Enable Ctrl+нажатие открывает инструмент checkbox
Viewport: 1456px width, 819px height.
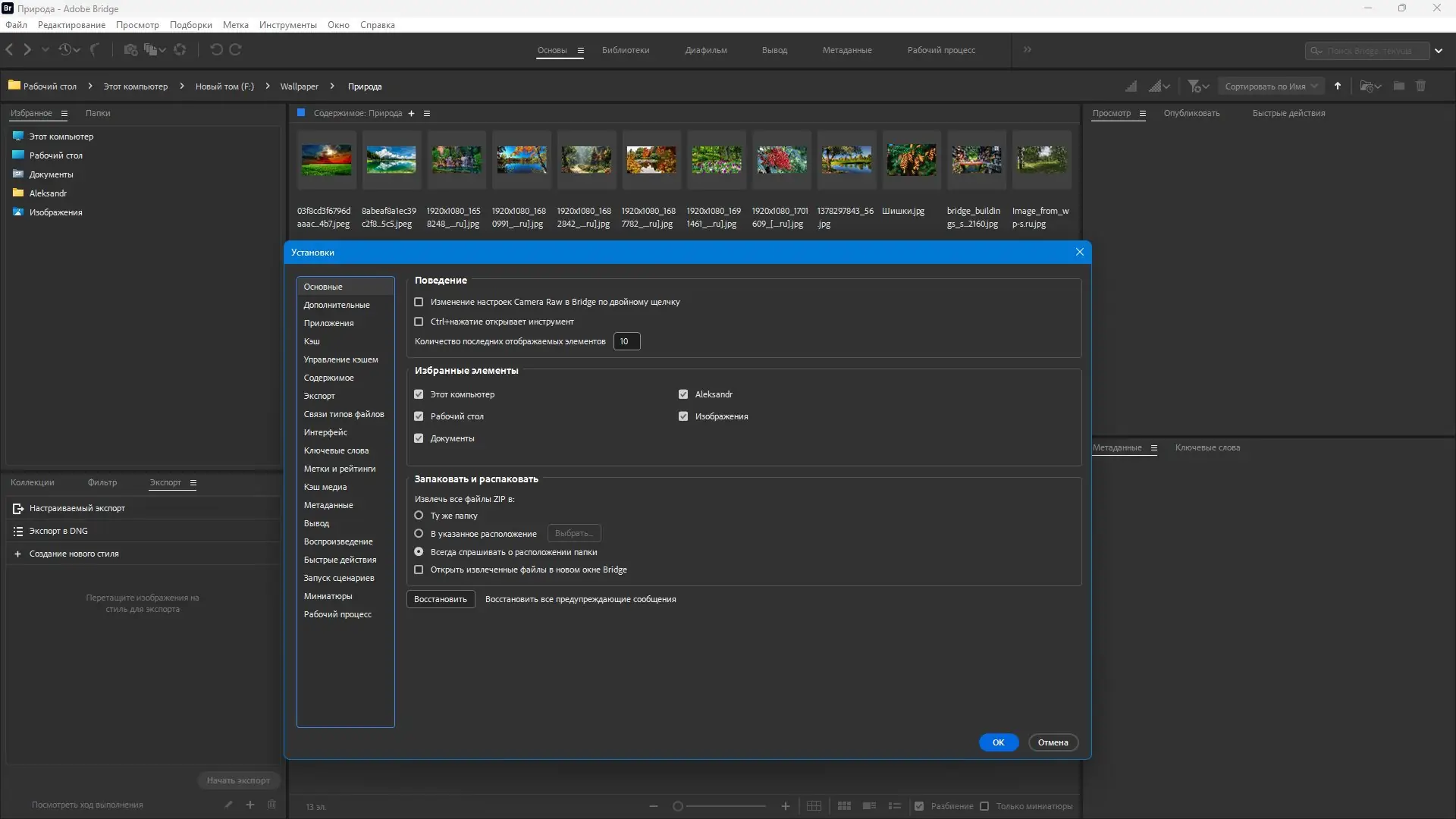pos(419,322)
